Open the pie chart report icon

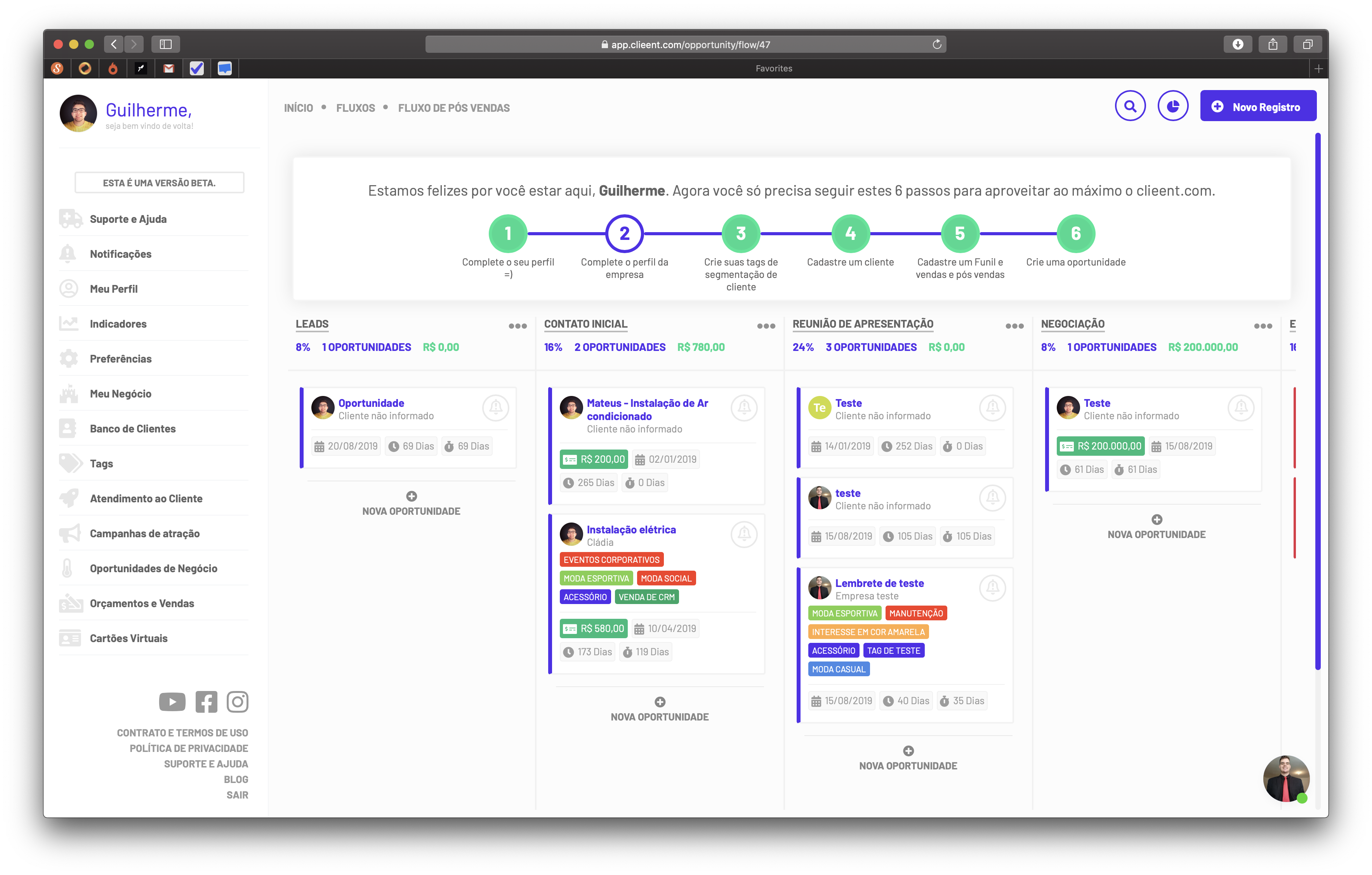1172,106
